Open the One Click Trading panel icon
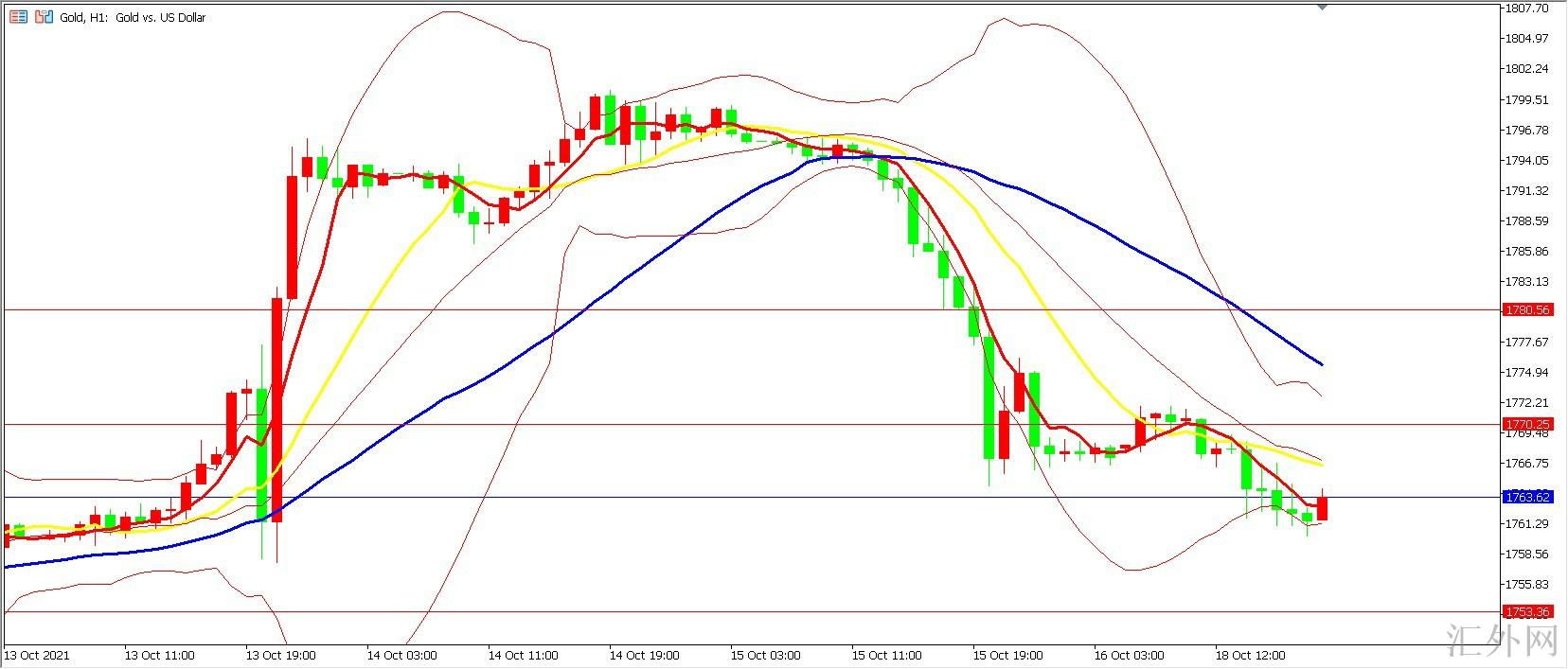 [x=19, y=17]
